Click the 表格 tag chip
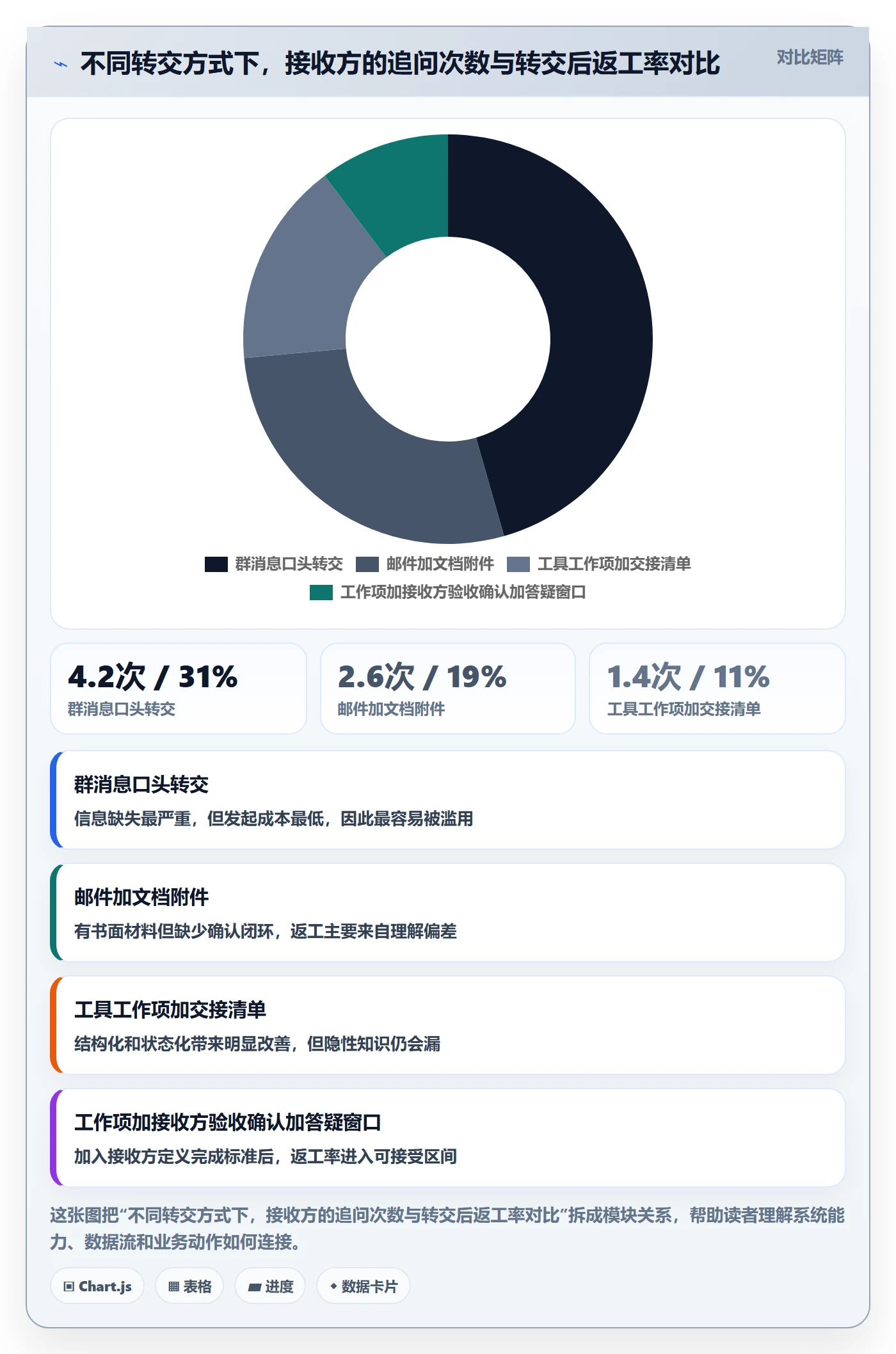This screenshot has width=896, height=1354. click(189, 1286)
